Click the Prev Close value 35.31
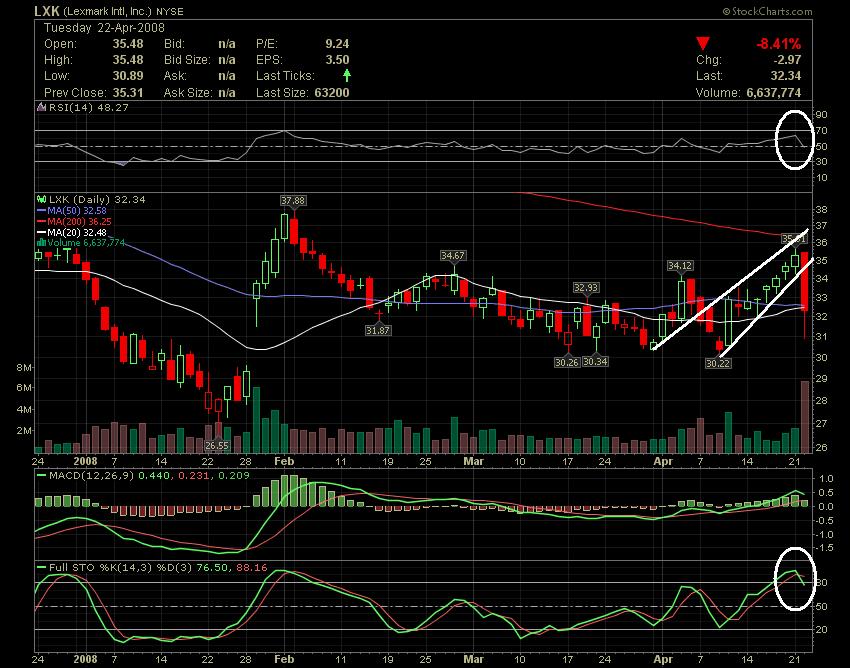 [x=128, y=93]
